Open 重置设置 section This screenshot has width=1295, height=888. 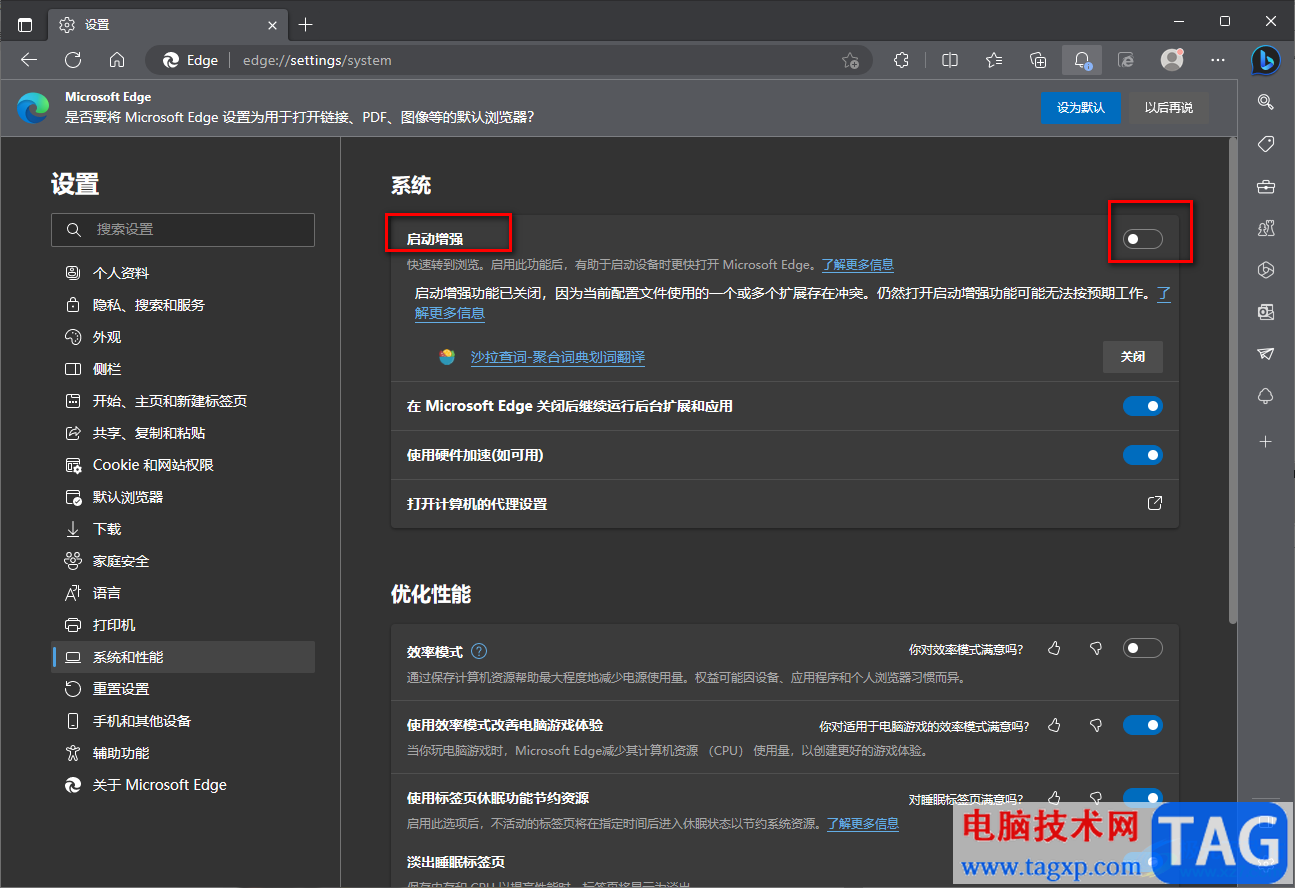pyautogui.click(x=183, y=689)
